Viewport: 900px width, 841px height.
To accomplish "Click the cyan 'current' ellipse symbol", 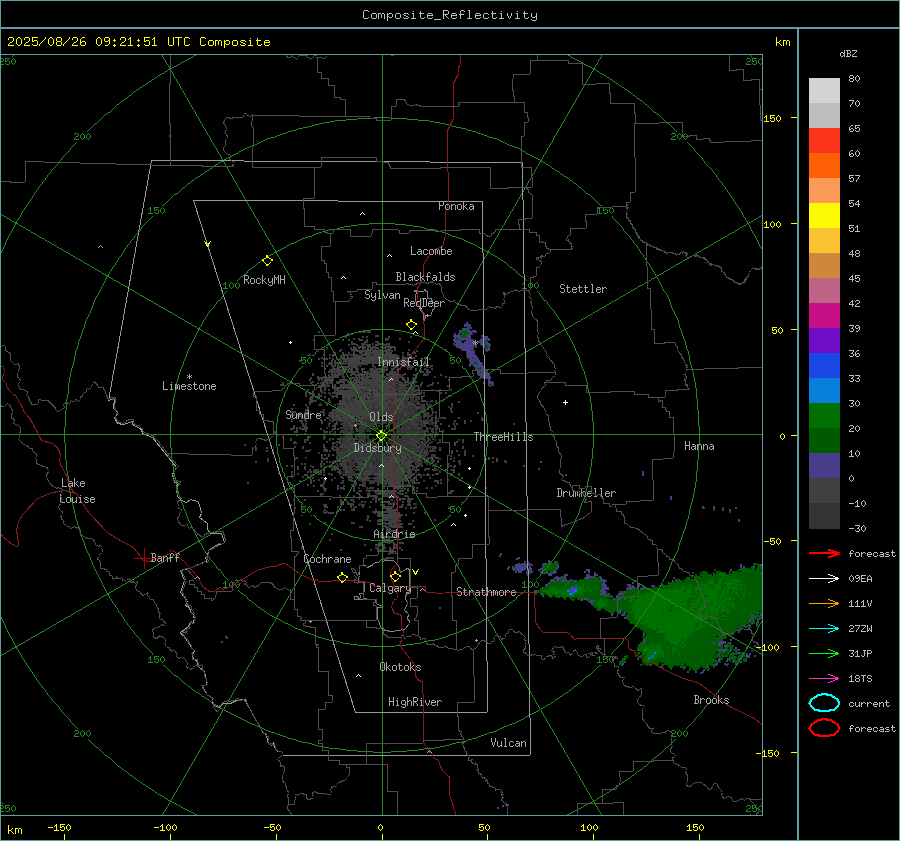I will pyautogui.click(x=824, y=703).
